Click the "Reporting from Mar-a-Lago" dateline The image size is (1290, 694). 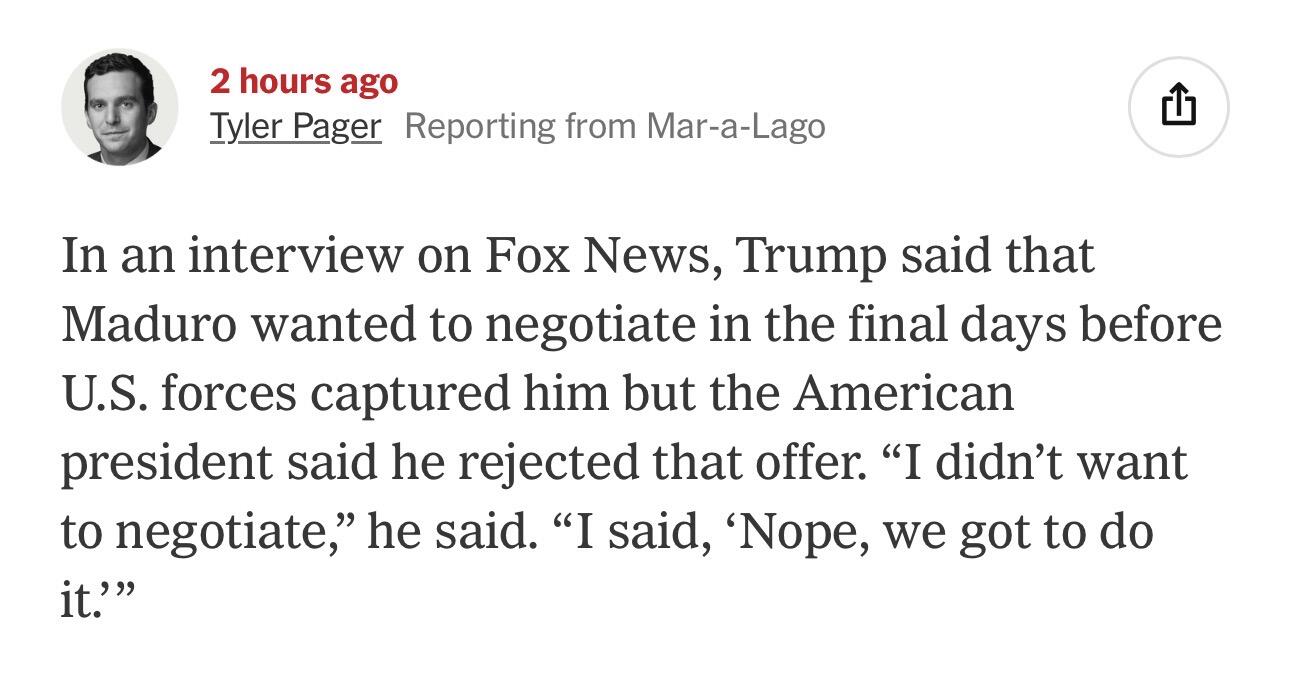click(615, 126)
